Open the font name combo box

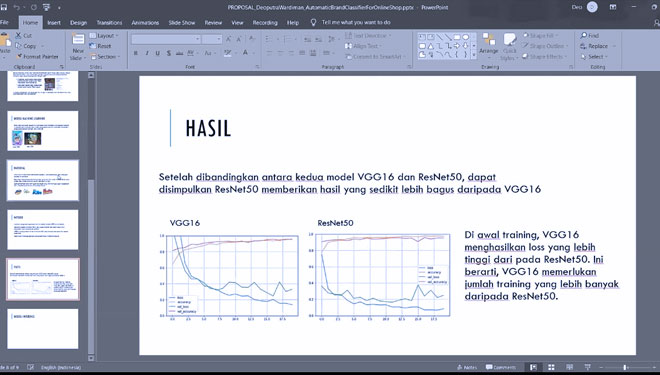(x=165, y=39)
